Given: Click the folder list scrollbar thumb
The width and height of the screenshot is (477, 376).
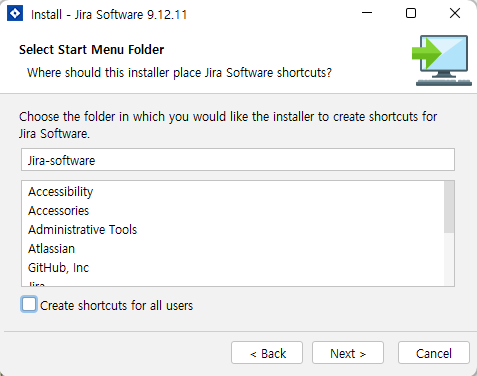Looking at the screenshot, I should [x=449, y=207].
